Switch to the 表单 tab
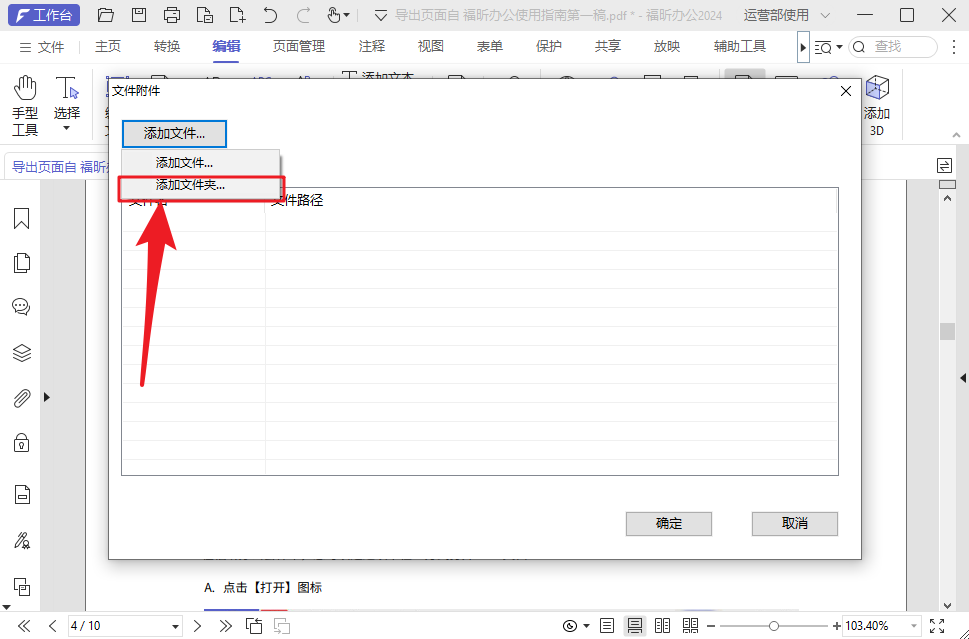 click(489, 46)
